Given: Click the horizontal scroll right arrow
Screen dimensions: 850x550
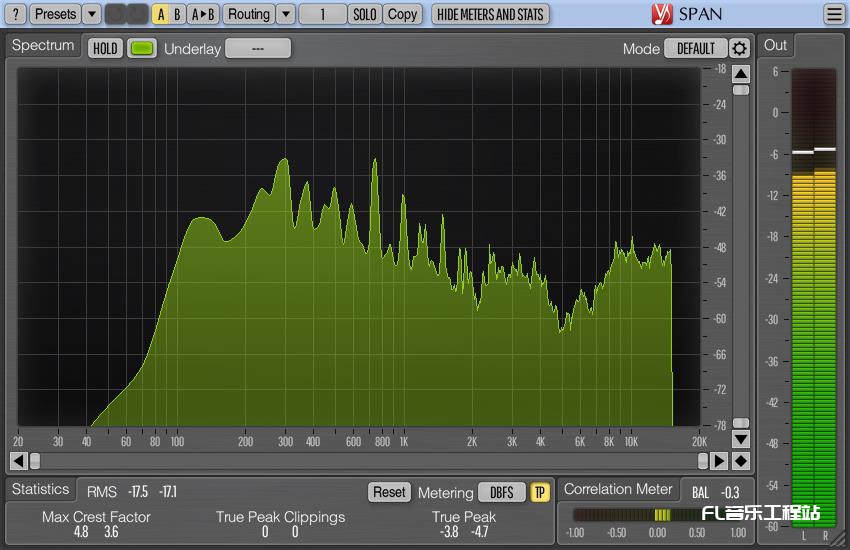Looking at the screenshot, I should (719, 461).
